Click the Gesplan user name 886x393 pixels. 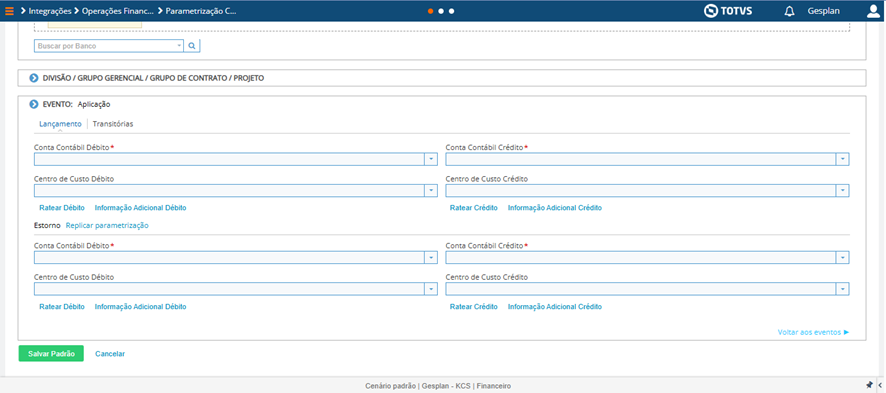click(823, 11)
